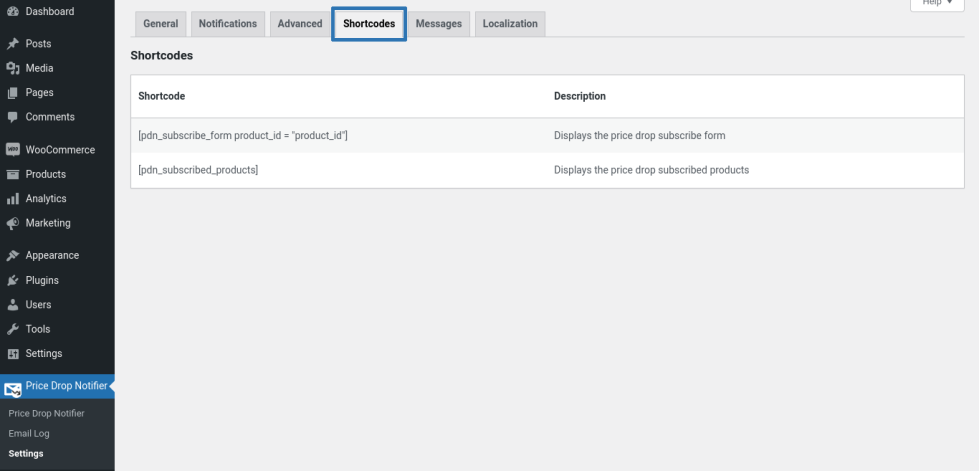Click the Posts pushpin icon
The image size is (979, 471).
point(13,44)
